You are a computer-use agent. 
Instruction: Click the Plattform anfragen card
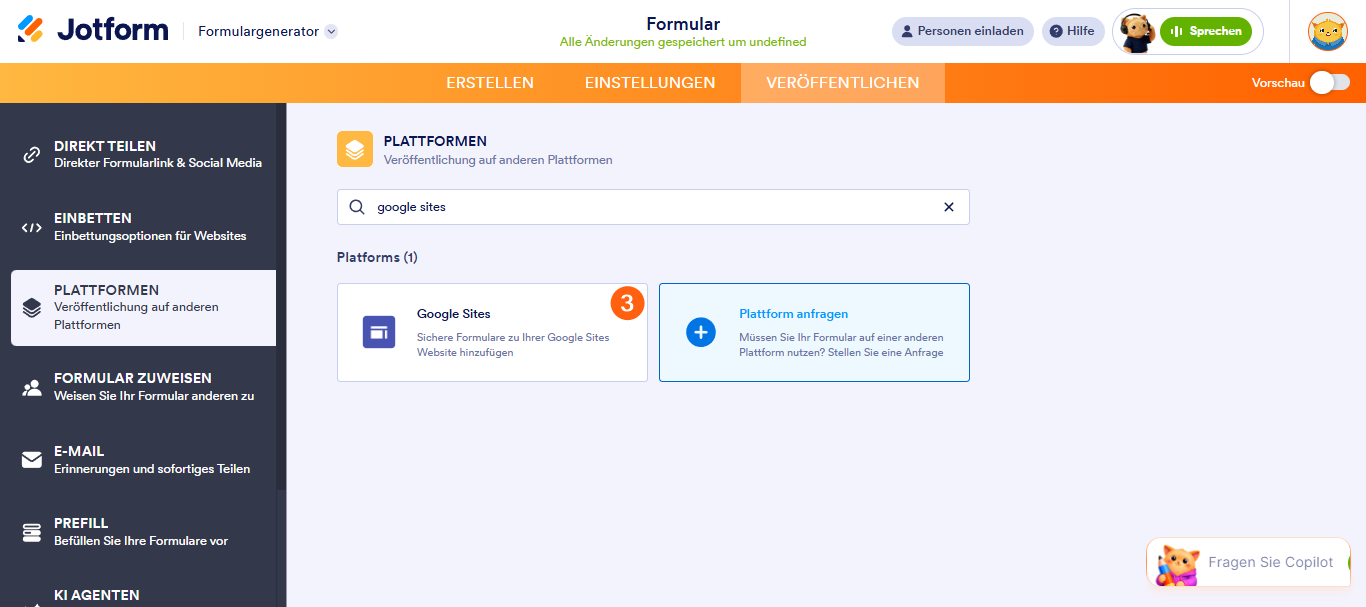(814, 332)
